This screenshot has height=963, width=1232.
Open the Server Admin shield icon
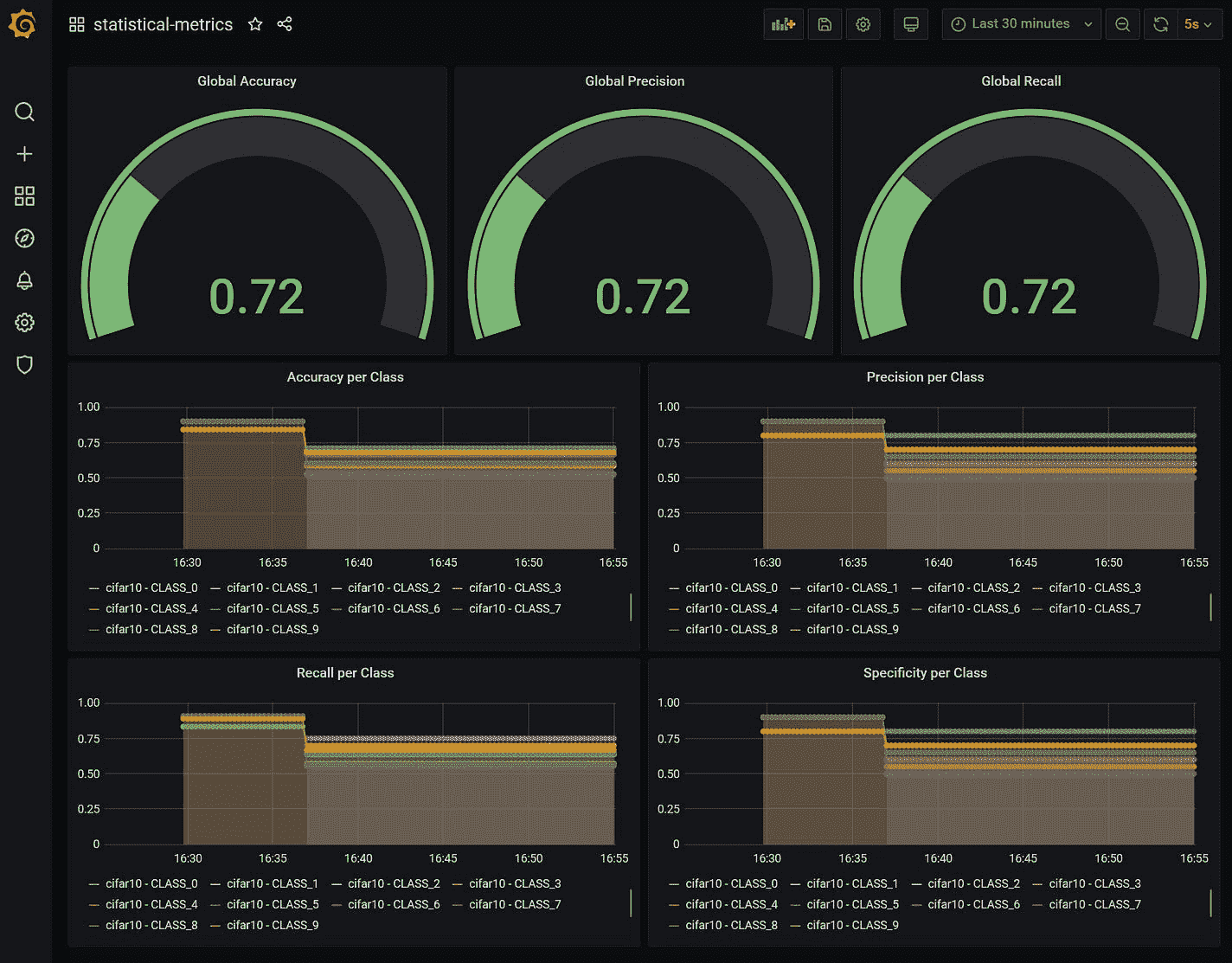pyautogui.click(x=24, y=365)
